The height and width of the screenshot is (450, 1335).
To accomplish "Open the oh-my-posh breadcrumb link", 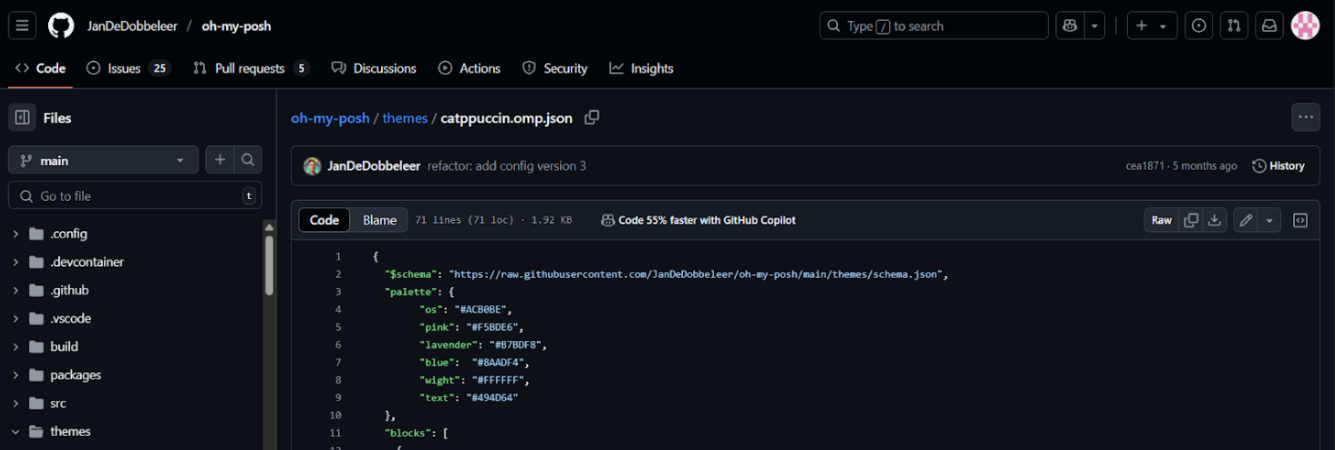I will [329, 118].
